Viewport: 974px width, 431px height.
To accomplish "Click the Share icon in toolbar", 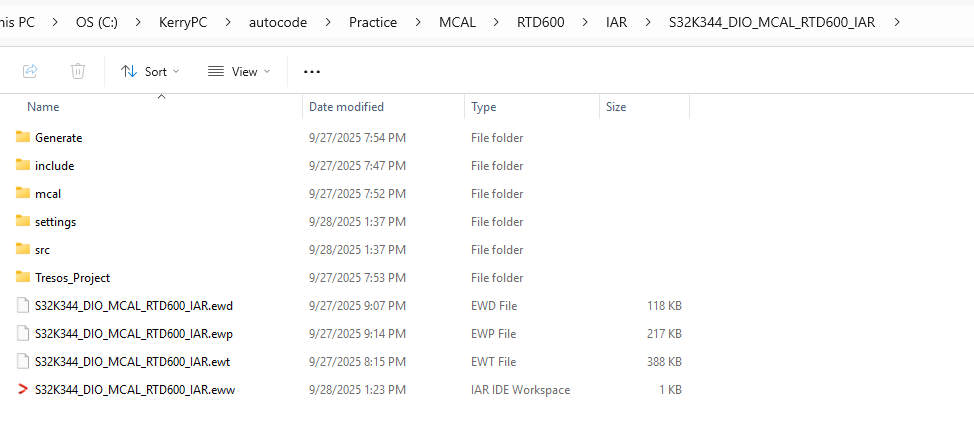I will [x=30, y=71].
